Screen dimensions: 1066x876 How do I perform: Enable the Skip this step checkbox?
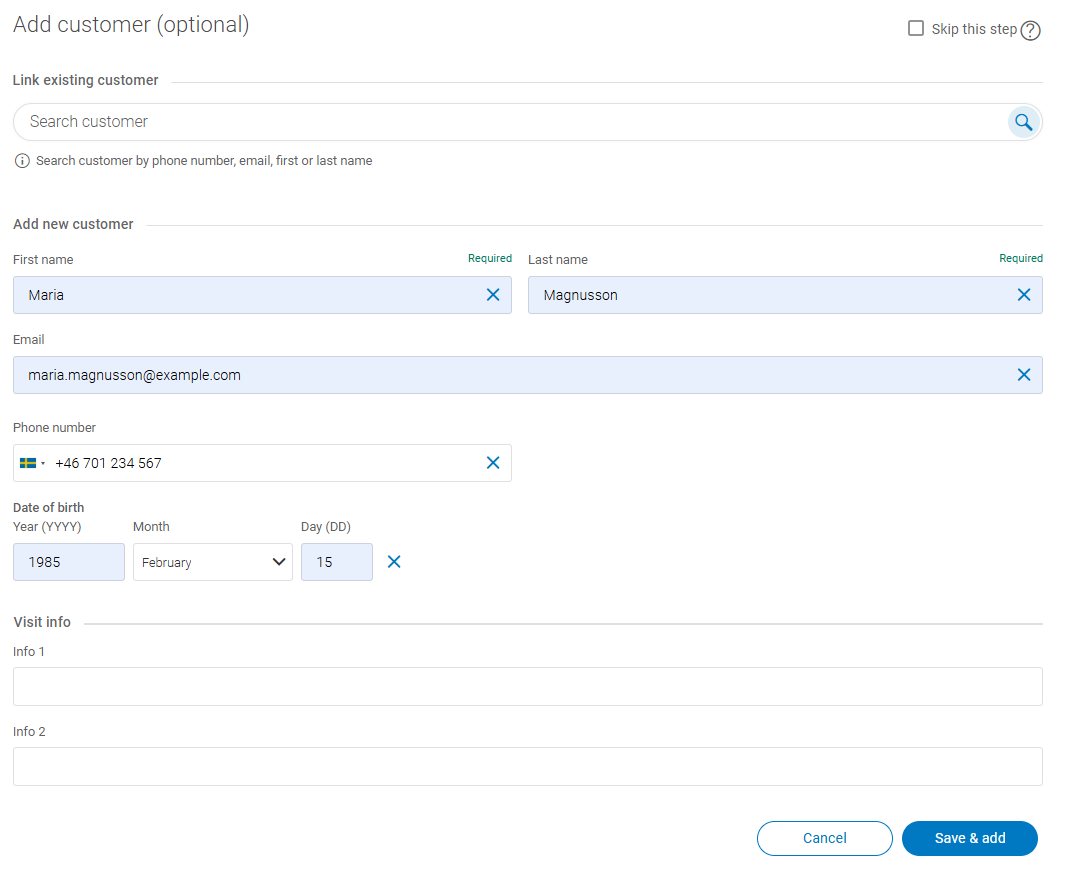pos(916,29)
